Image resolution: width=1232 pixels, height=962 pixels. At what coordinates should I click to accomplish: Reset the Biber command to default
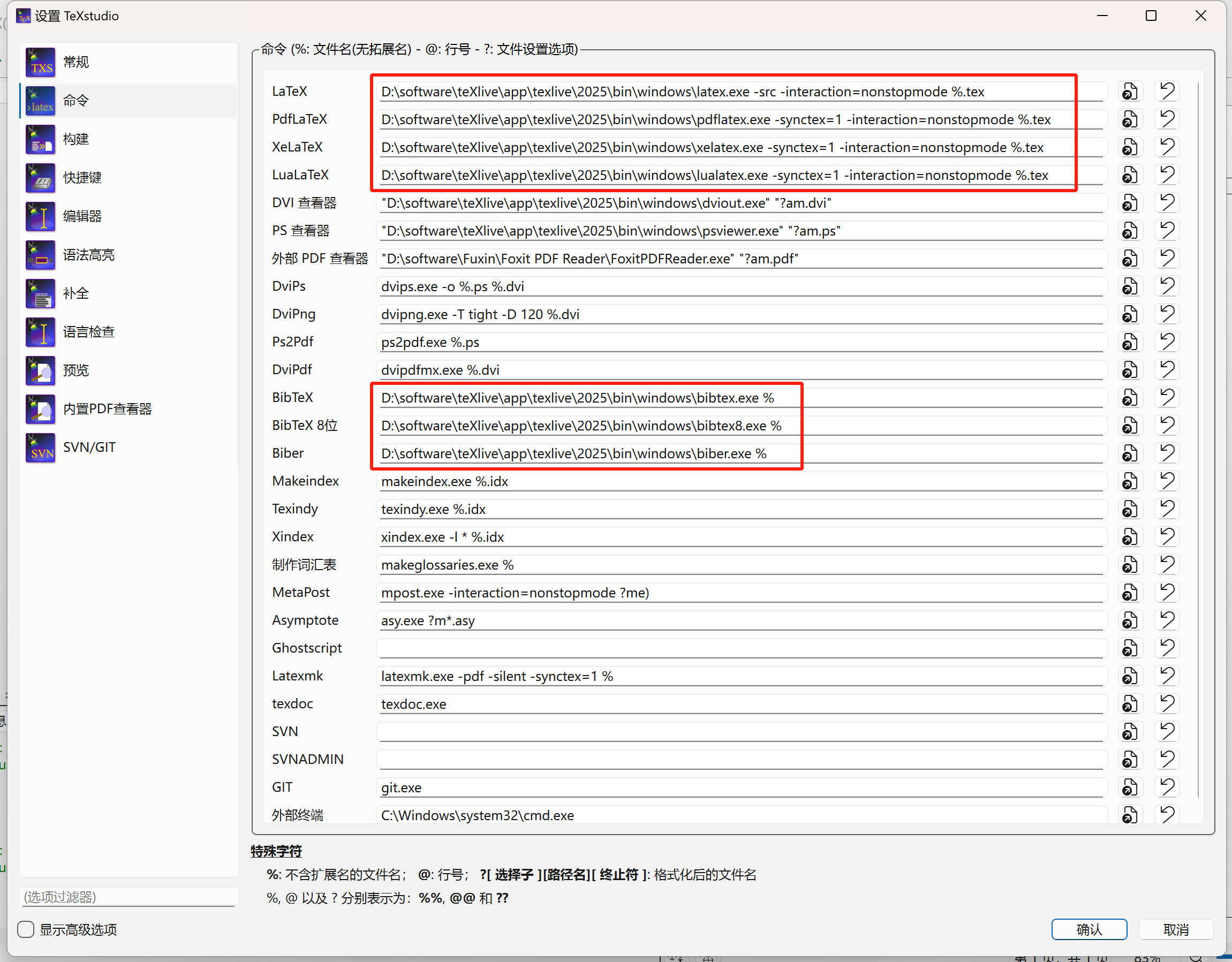[x=1167, y=453]
